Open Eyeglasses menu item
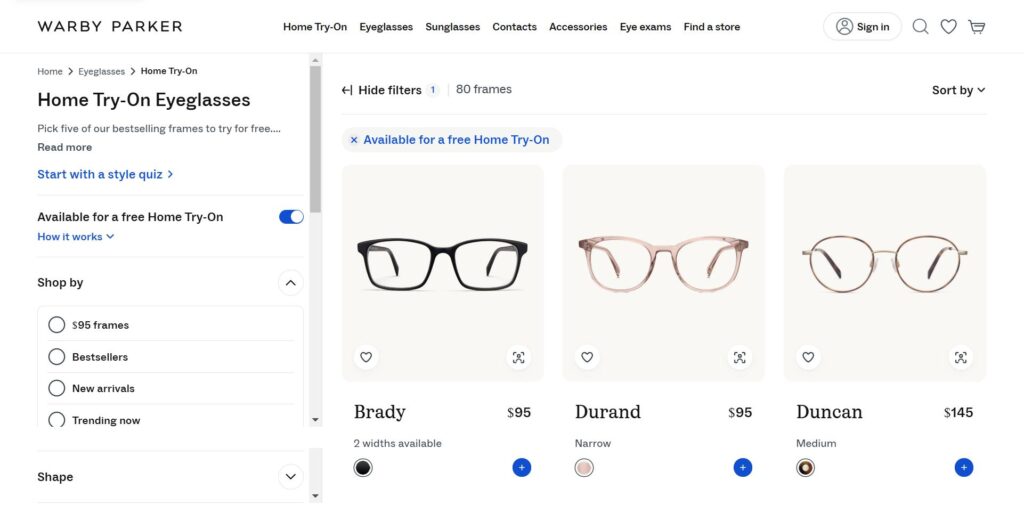1024x513 pixels. (x=386, y=27)
